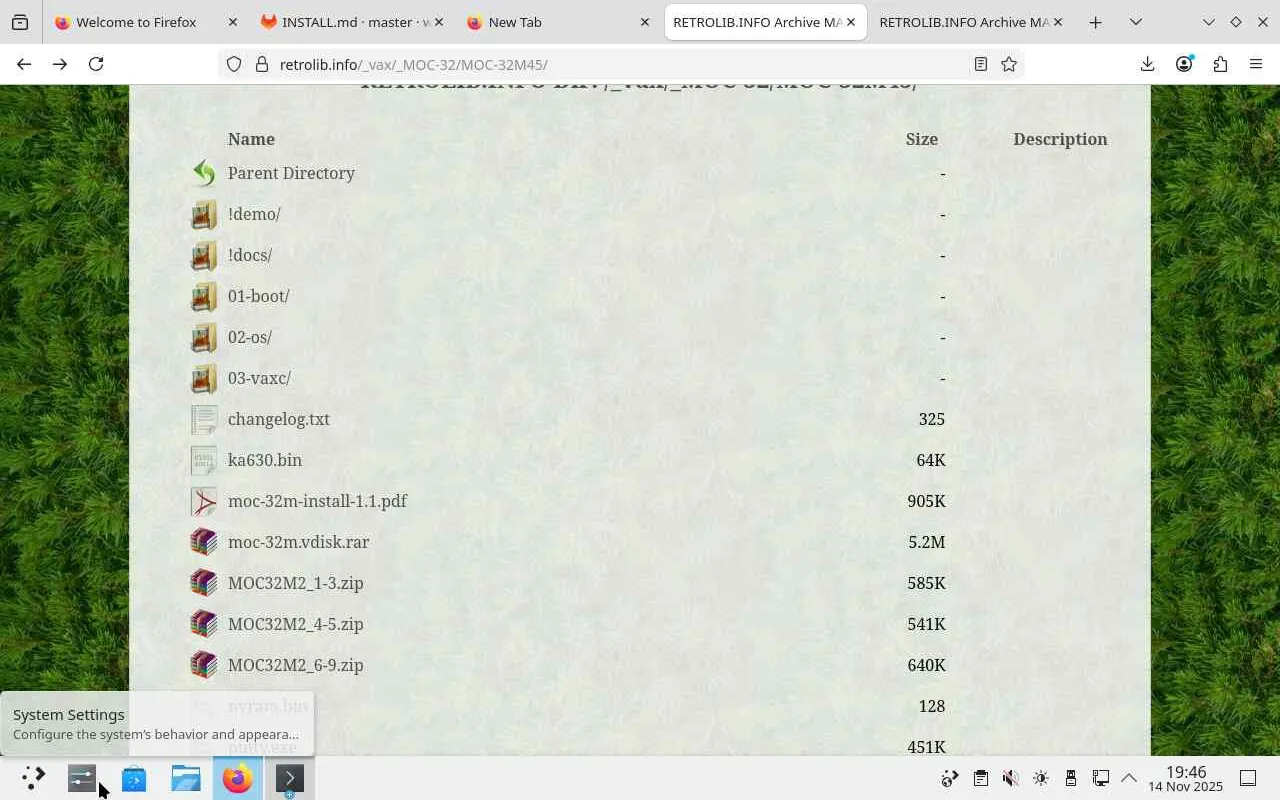The image size is (1280, 800).
Task: Click the folder icon beside !demo/
Action: (204, 214)
